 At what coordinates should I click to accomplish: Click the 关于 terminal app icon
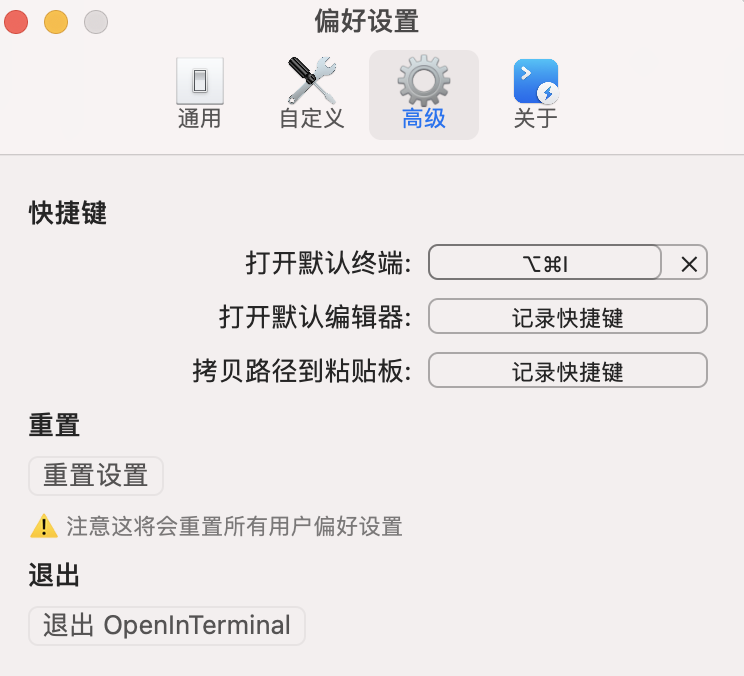tap(535, 82)
